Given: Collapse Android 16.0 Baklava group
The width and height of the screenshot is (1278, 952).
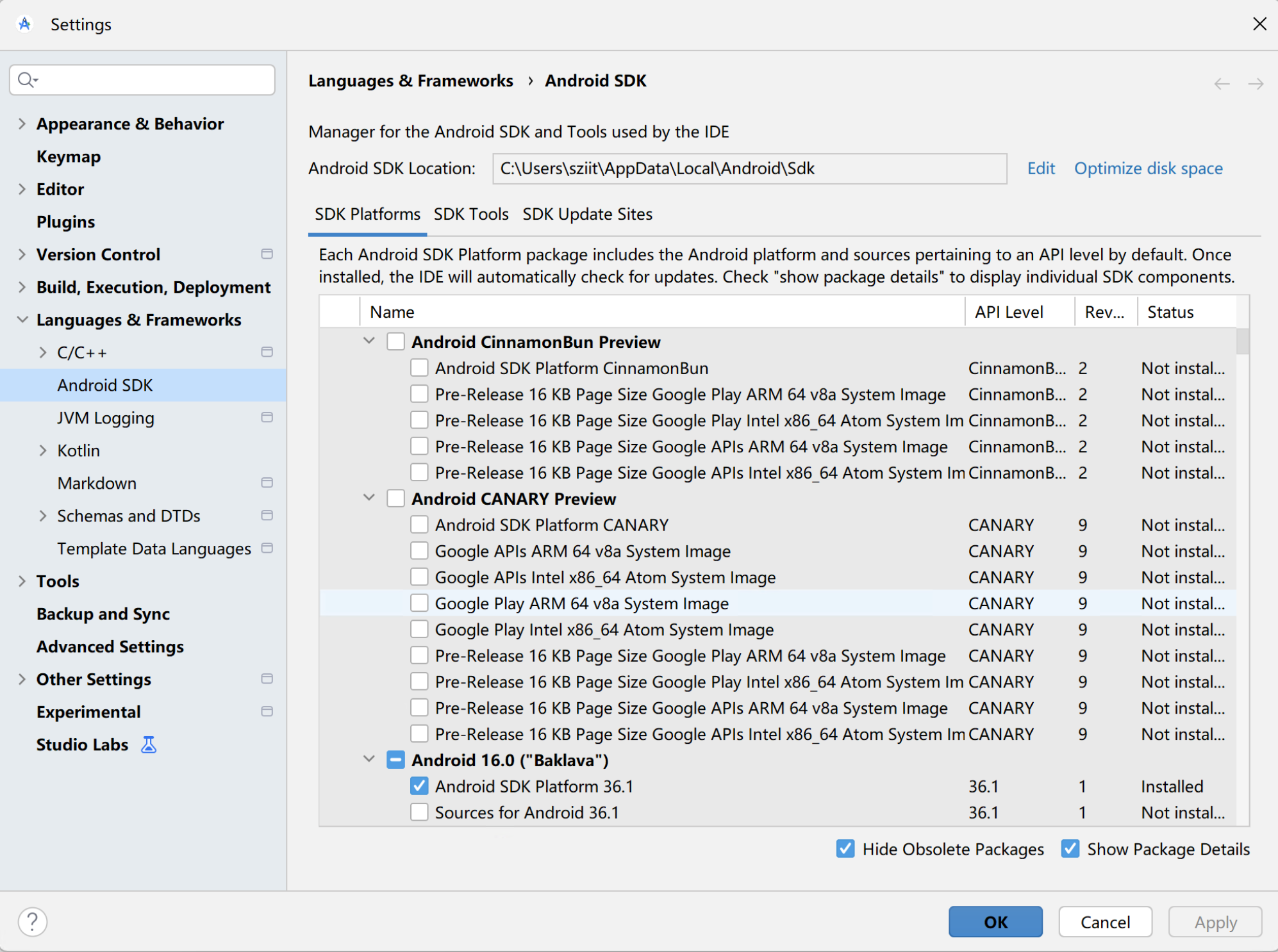Looking at the screenshot, I should point(369,759).
